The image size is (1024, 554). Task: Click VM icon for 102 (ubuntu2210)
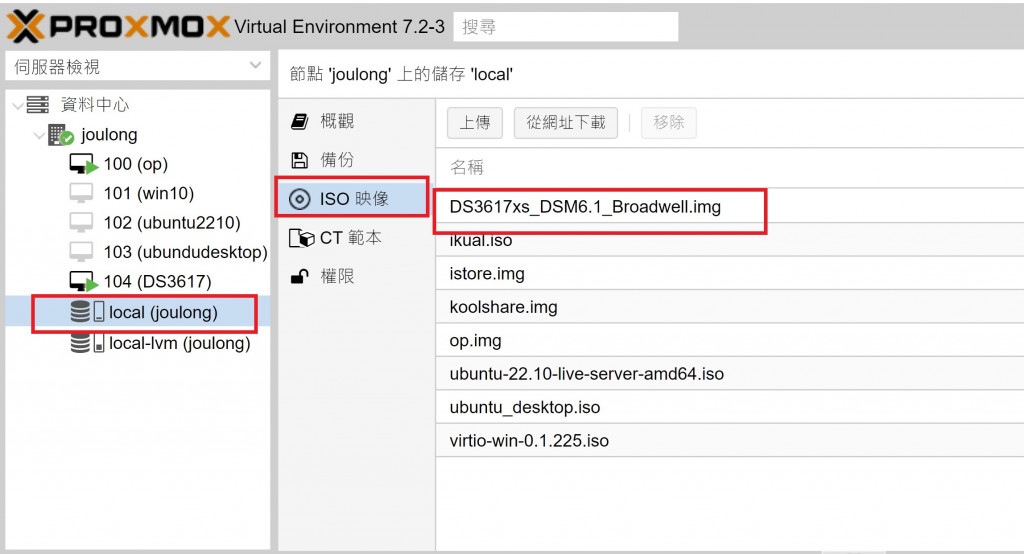click(81, 223)
